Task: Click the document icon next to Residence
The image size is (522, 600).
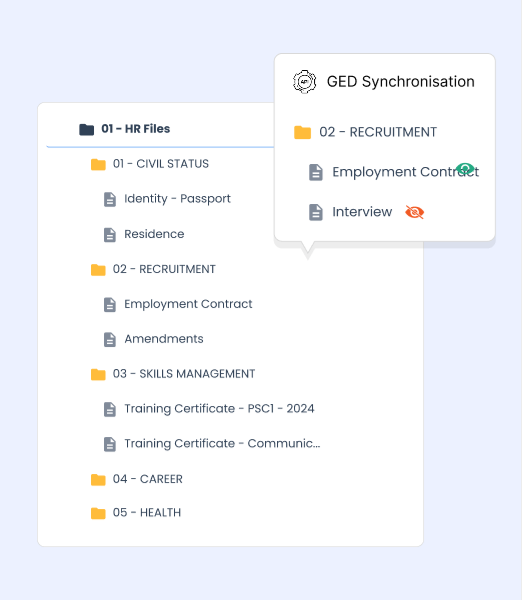Action: point(110,235)
